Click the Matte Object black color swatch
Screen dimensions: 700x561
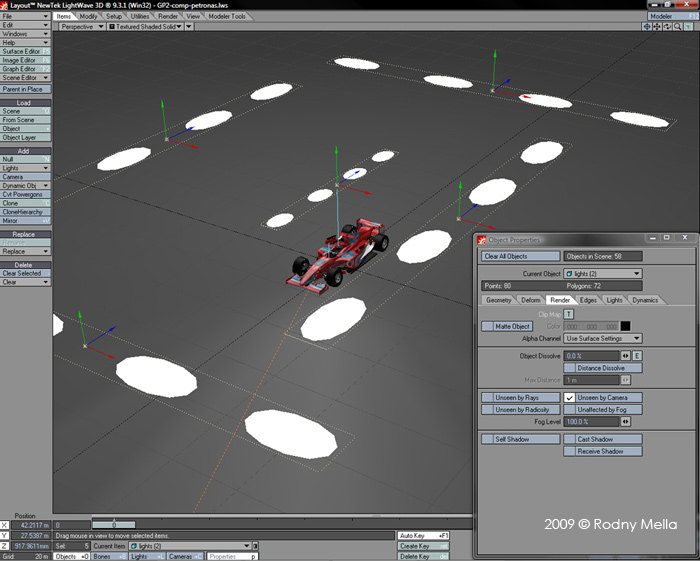click(x=625, y=326)
